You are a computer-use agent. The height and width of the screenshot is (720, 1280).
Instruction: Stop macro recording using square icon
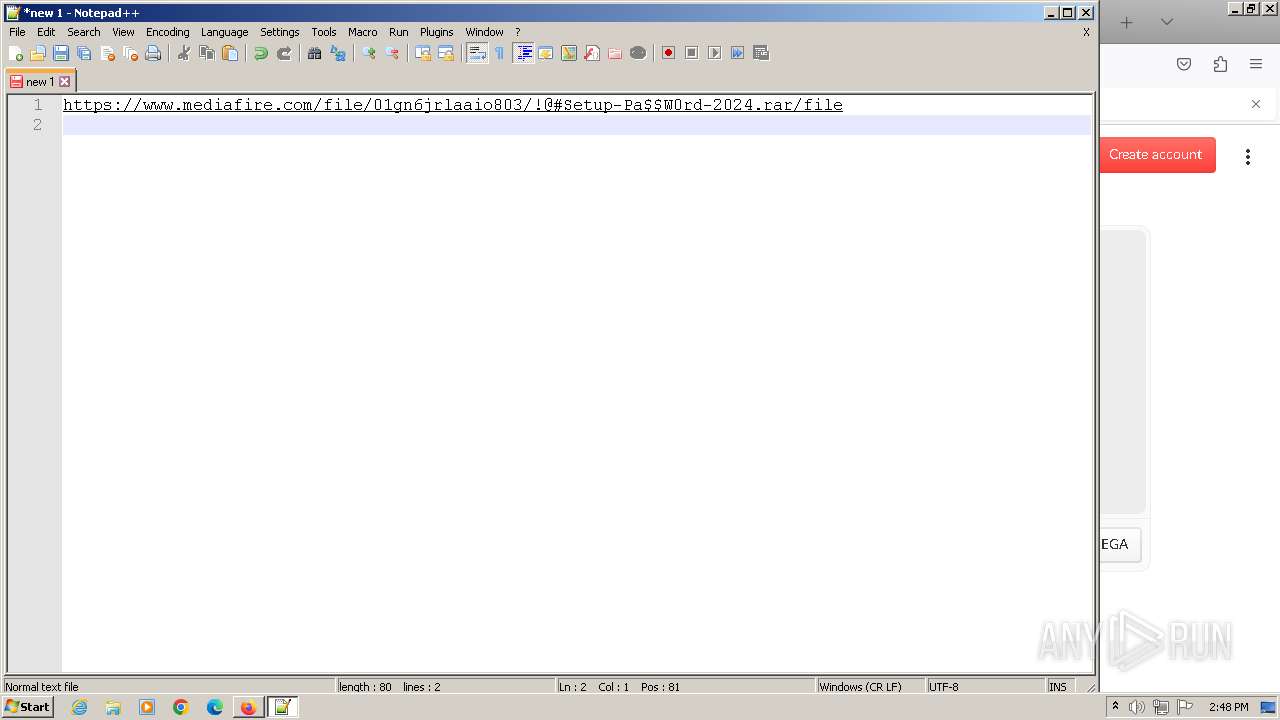692,53
